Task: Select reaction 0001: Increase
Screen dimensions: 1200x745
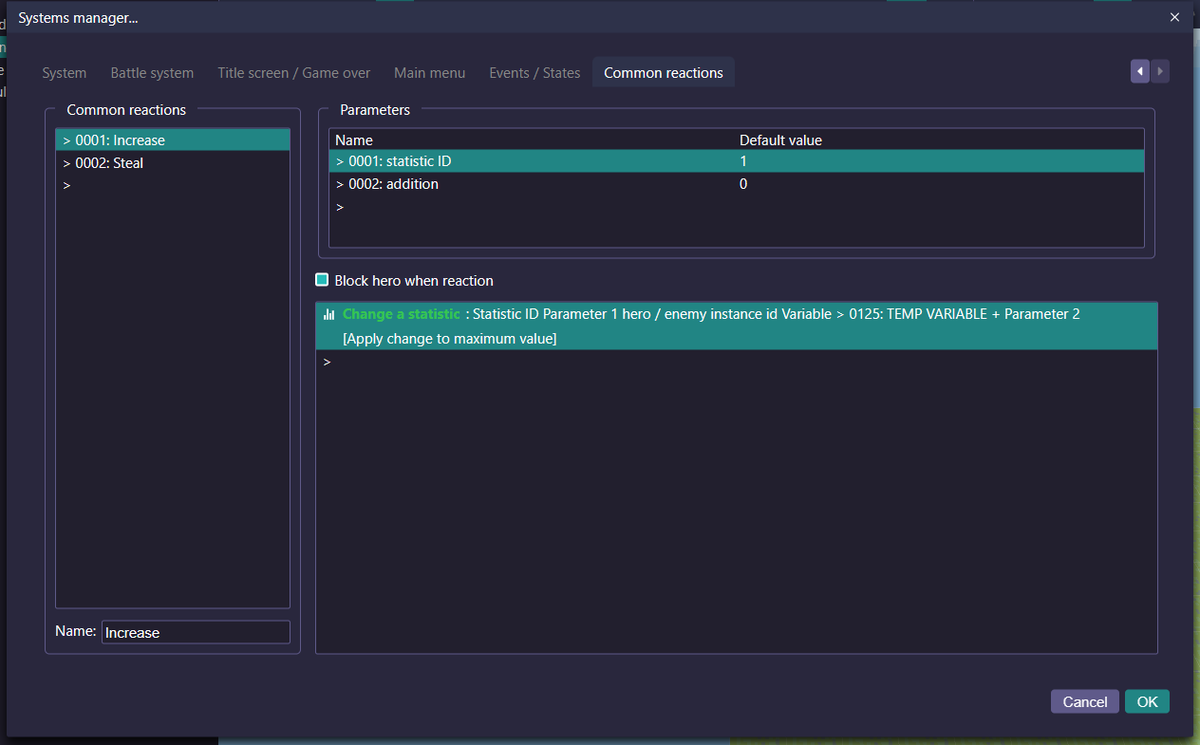Action: [173, 140]
